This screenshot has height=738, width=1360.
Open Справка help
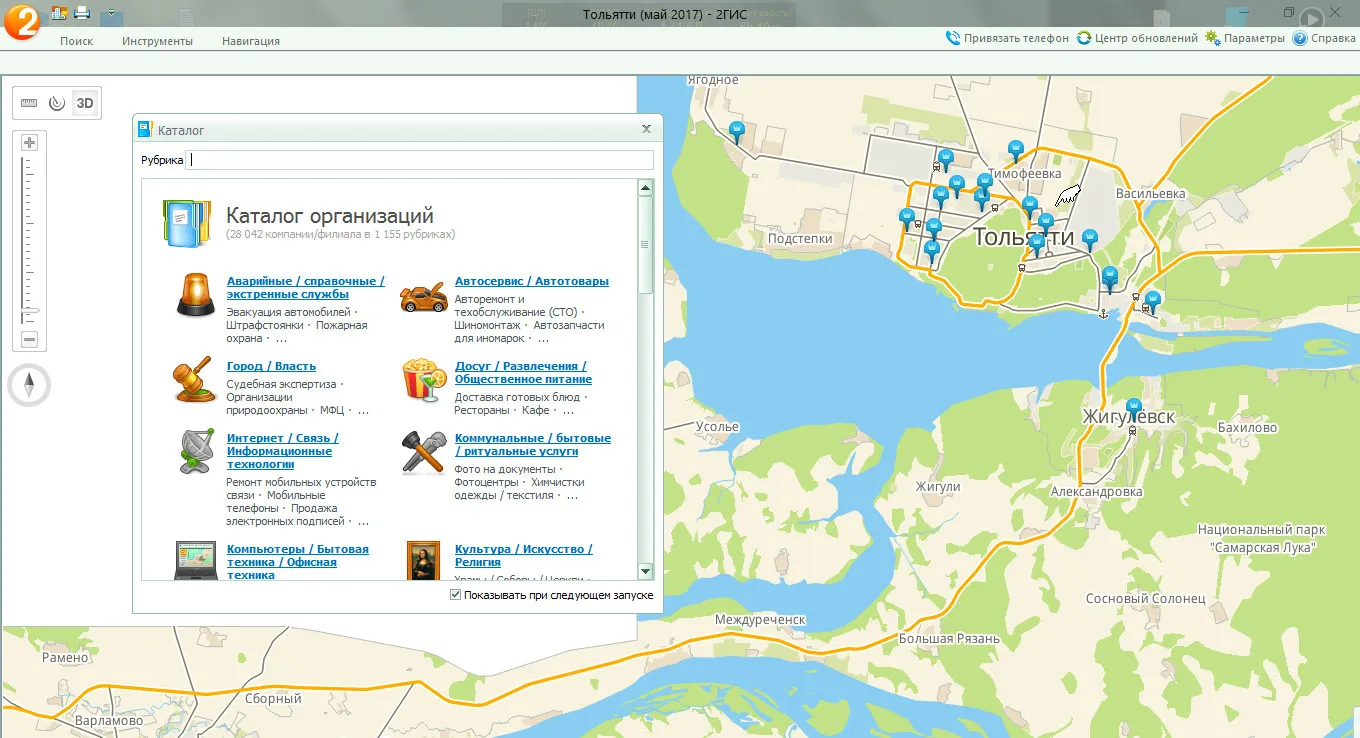point(1324,38)
